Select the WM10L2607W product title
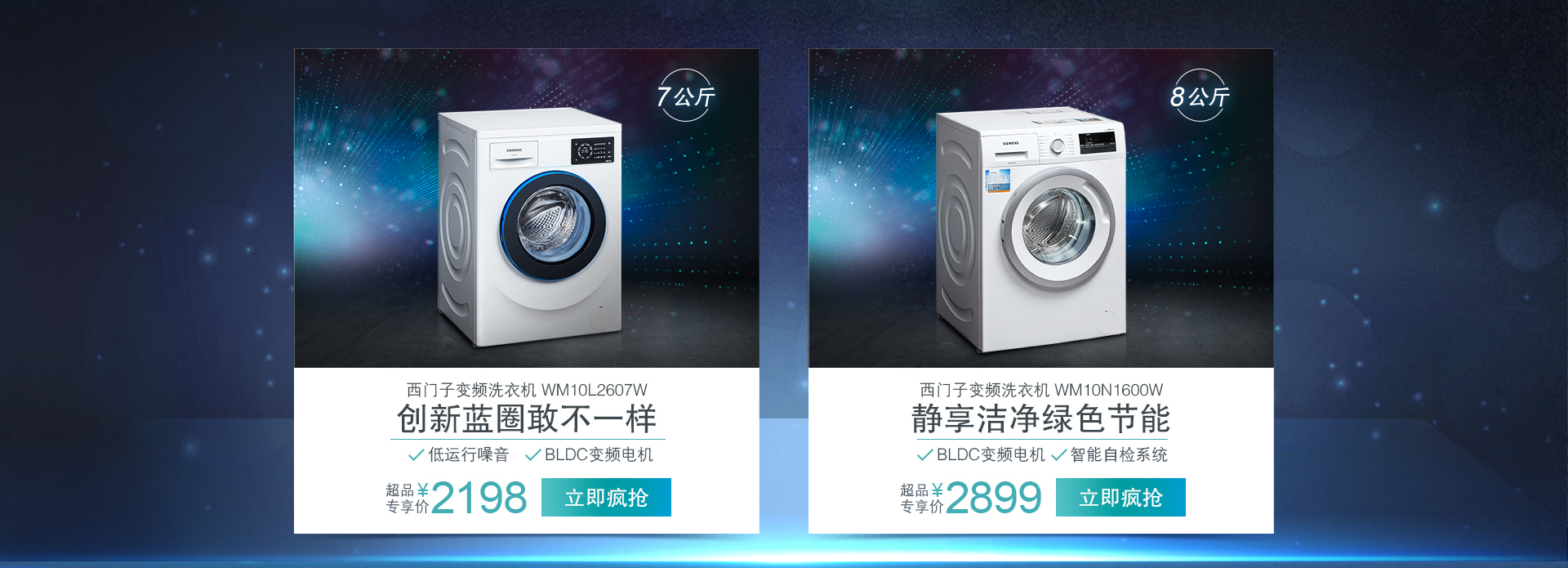The height and width of the screenshot is (568, 1568). click(527, 390)
